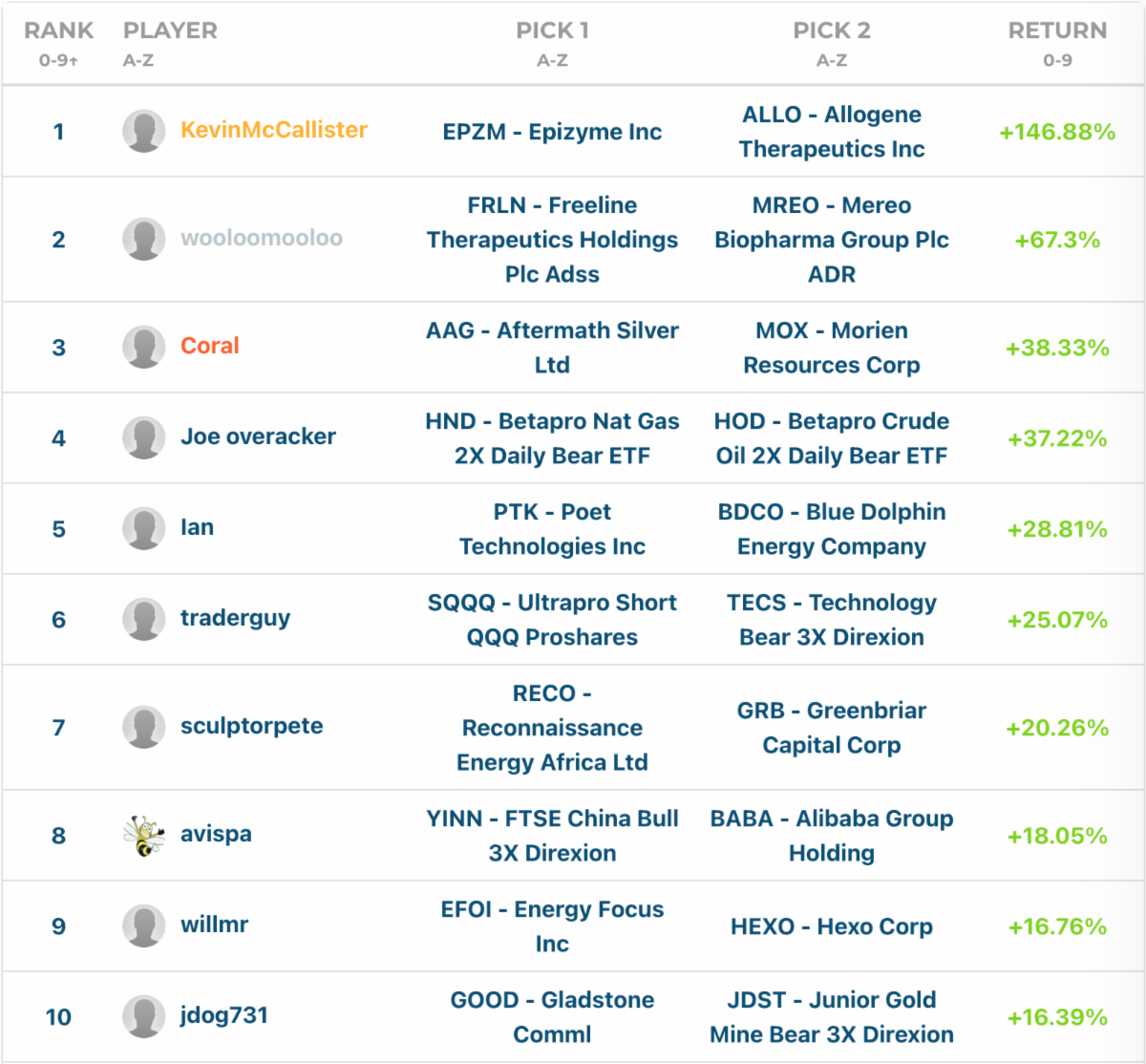Click the +146.88% return value
Image resolution: width=1146 pixels, height=1064 pixels.
(1057, 132)
